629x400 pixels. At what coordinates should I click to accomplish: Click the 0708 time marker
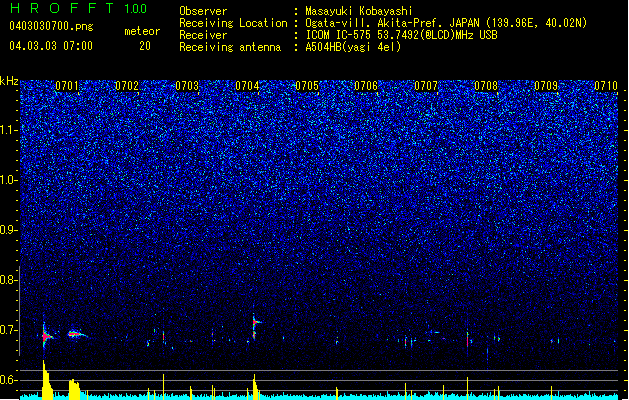pos(486,86)
